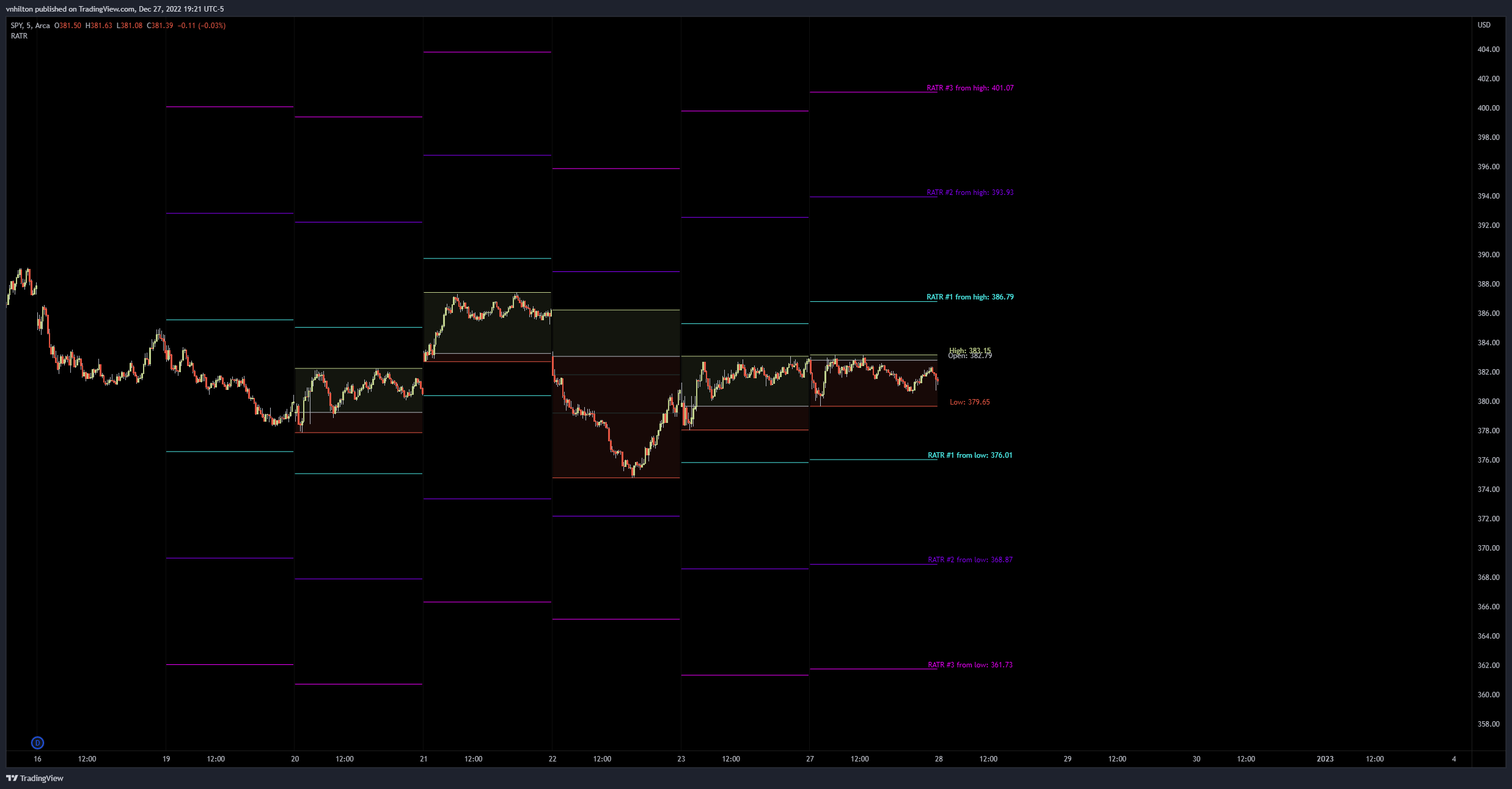Click the date 21 on time axis
Viewport: 1512px width, 789px height.
tap(424, 759)
